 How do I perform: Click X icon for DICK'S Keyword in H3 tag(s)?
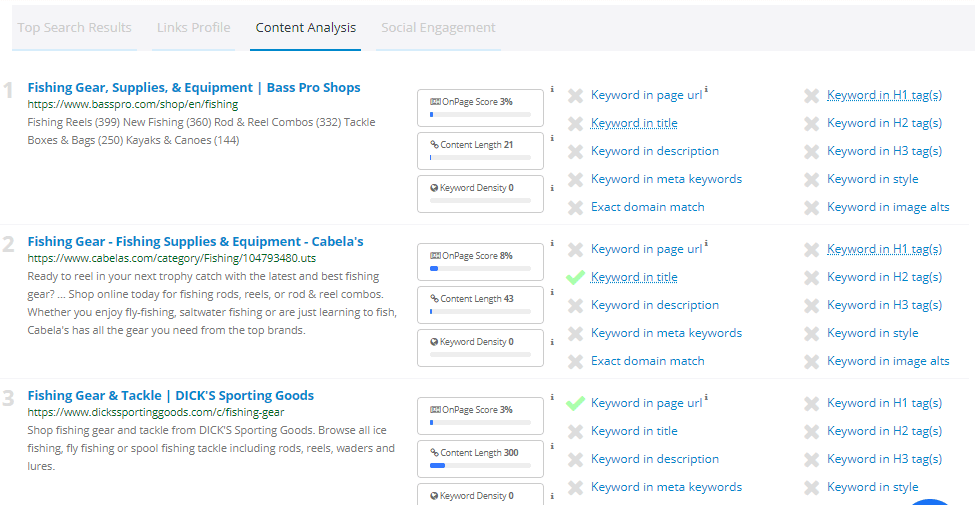(x=811, y=460)
